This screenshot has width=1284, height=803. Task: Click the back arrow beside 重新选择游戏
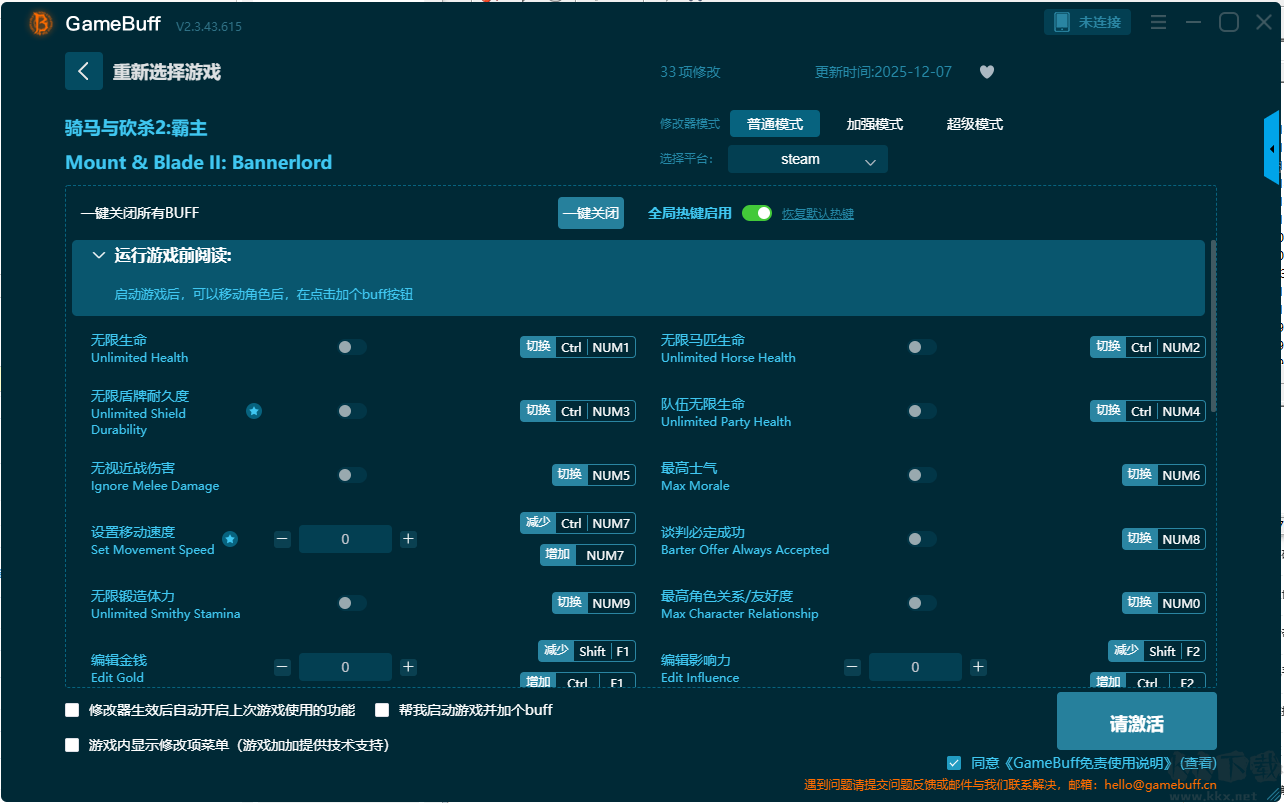coord(83,71)
